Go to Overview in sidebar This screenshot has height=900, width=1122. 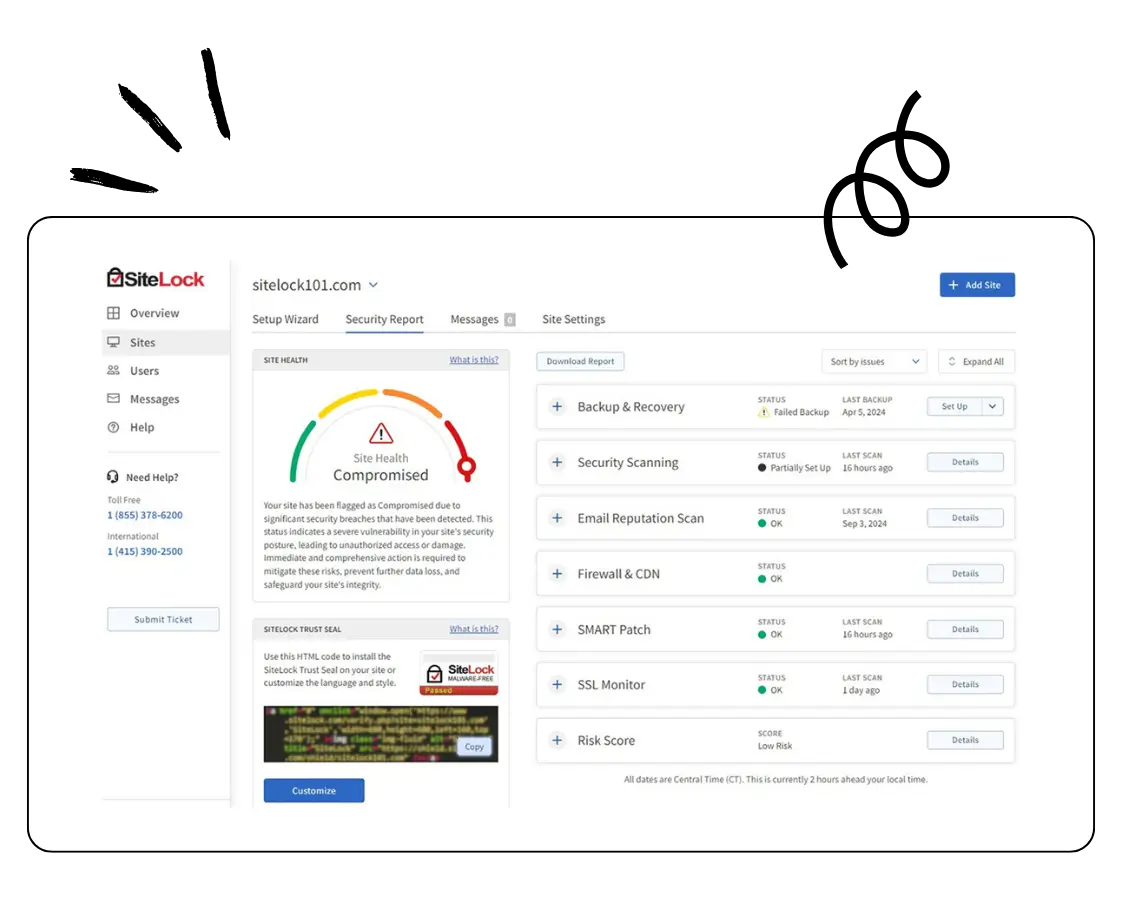[155, 313]
